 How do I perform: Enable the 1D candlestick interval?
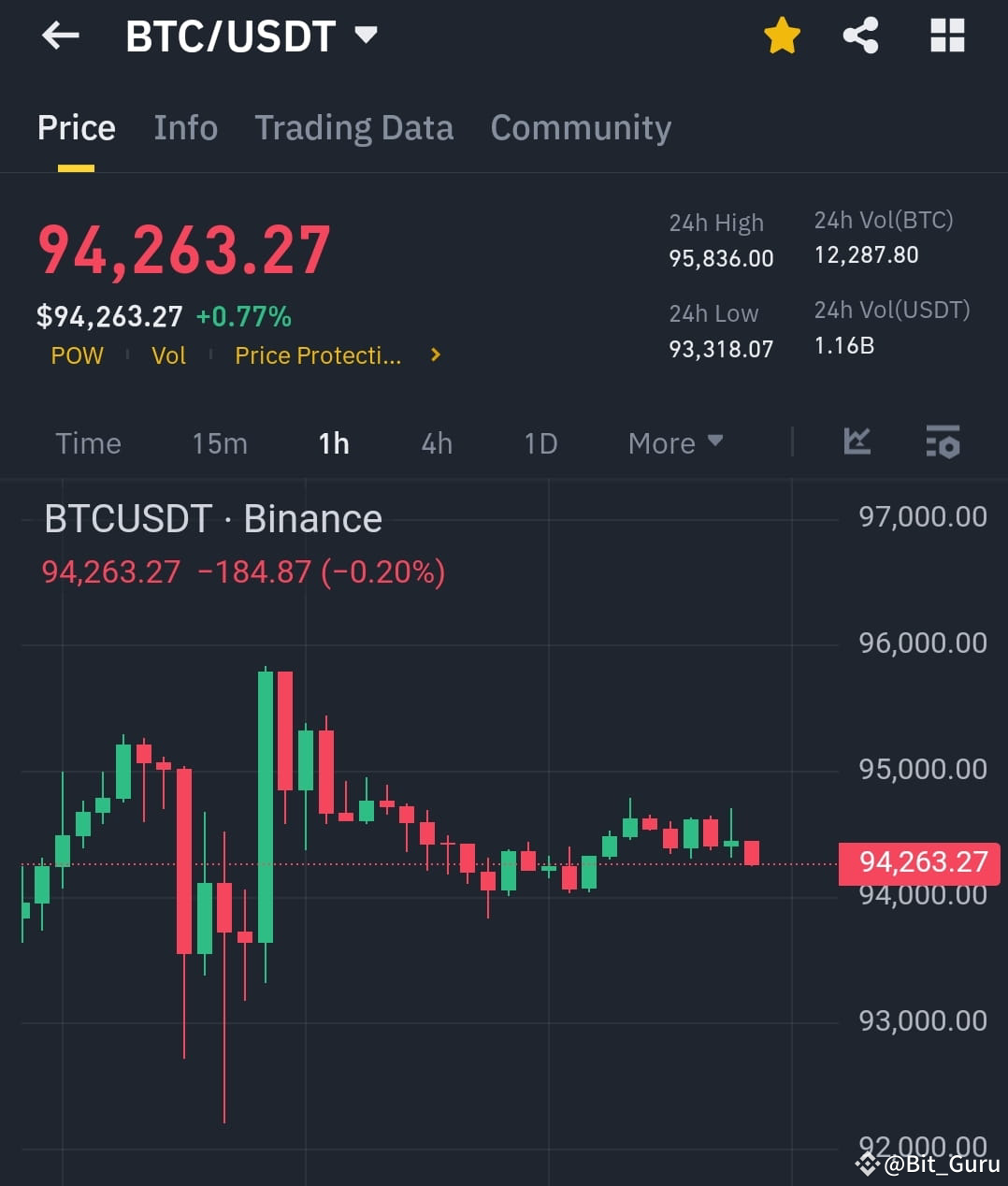(x=540, y=442)
